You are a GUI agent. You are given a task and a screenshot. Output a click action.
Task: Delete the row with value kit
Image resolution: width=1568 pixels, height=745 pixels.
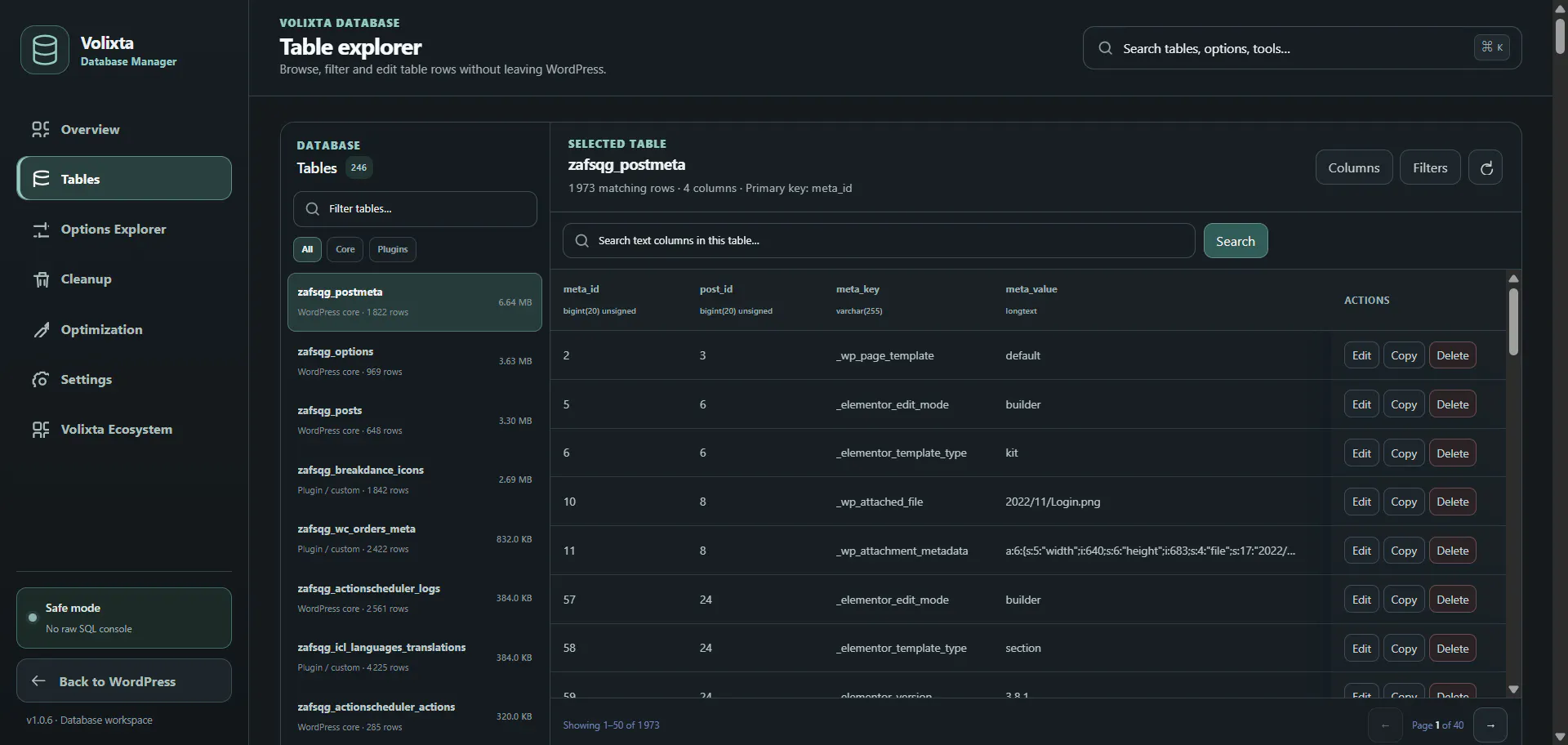click(x=1453, y=453)
